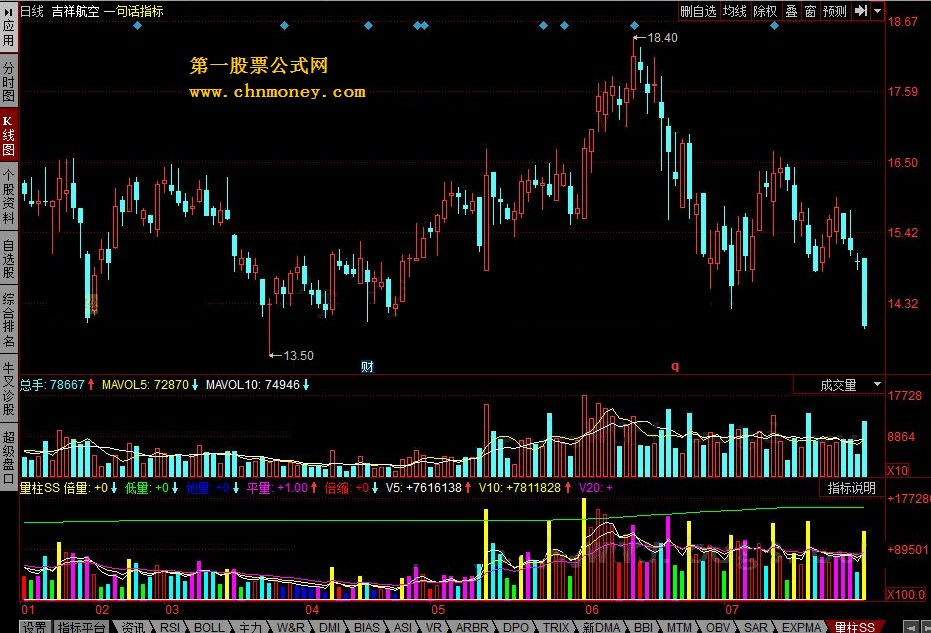The image size is (931, 633).
Task: Click the 叠 overlay stock button
Action: 791,11
